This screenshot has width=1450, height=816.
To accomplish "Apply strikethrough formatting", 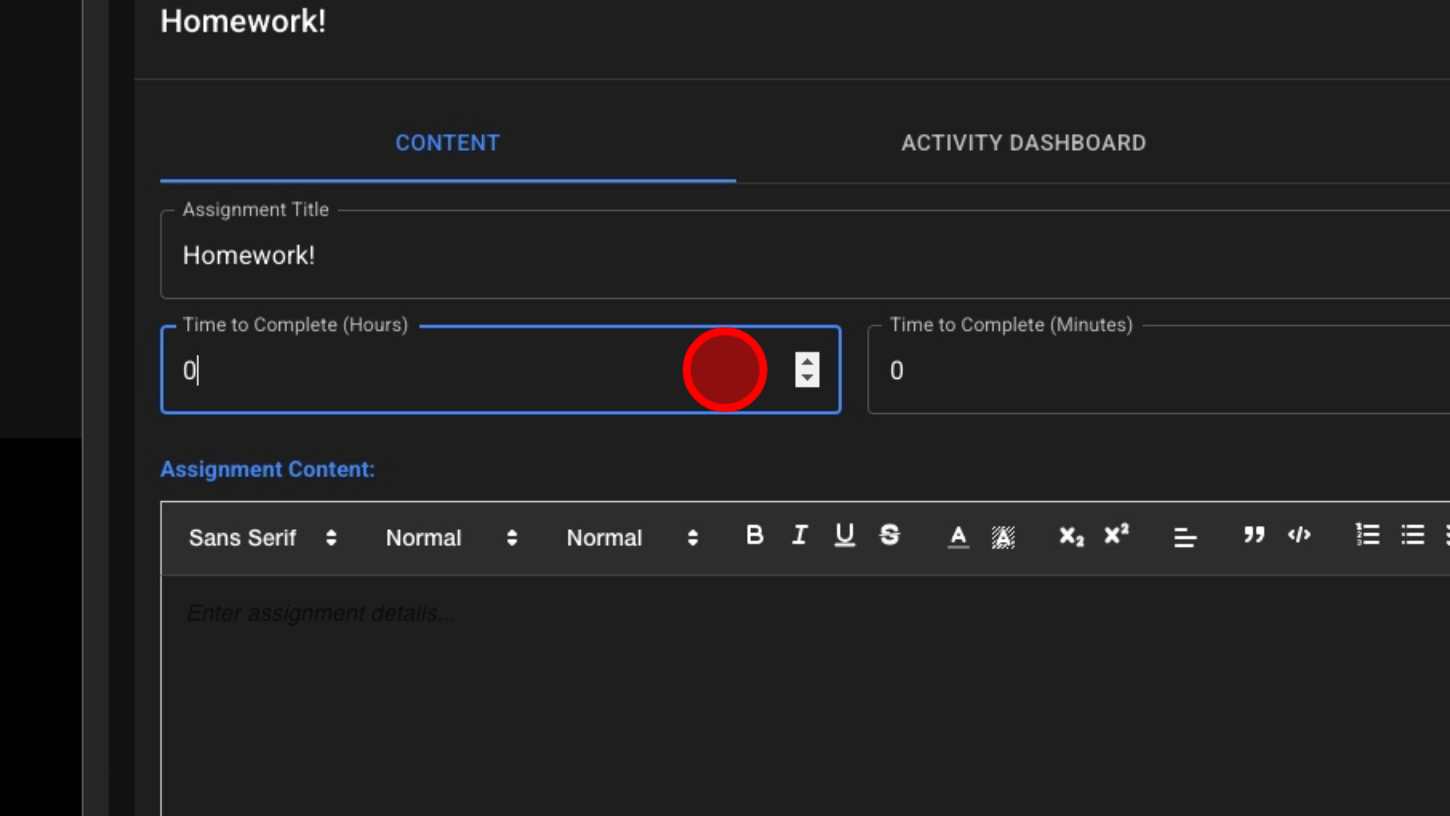I will 889,536.
